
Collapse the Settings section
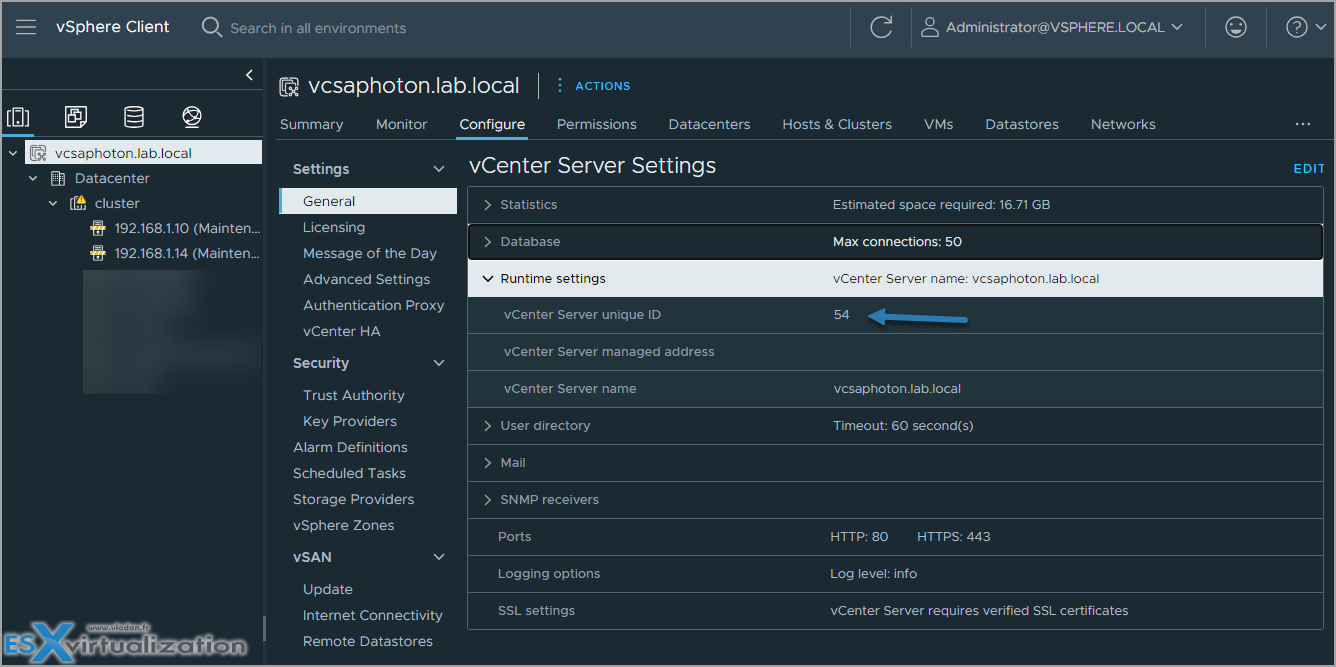[x=438, y=169]
